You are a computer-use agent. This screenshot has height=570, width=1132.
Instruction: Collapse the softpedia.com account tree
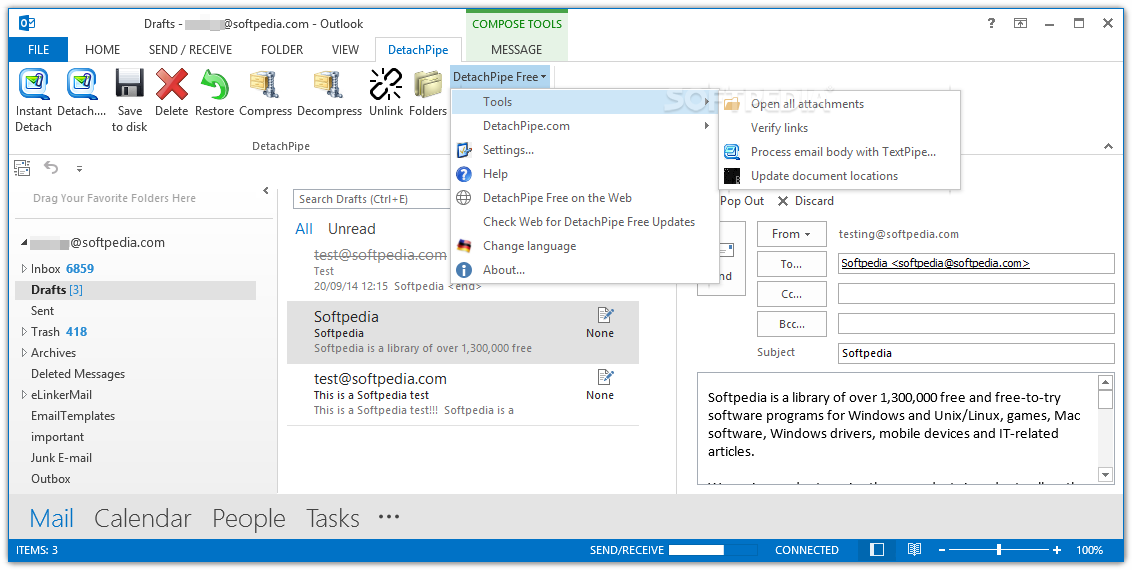[x=25, y=243]
